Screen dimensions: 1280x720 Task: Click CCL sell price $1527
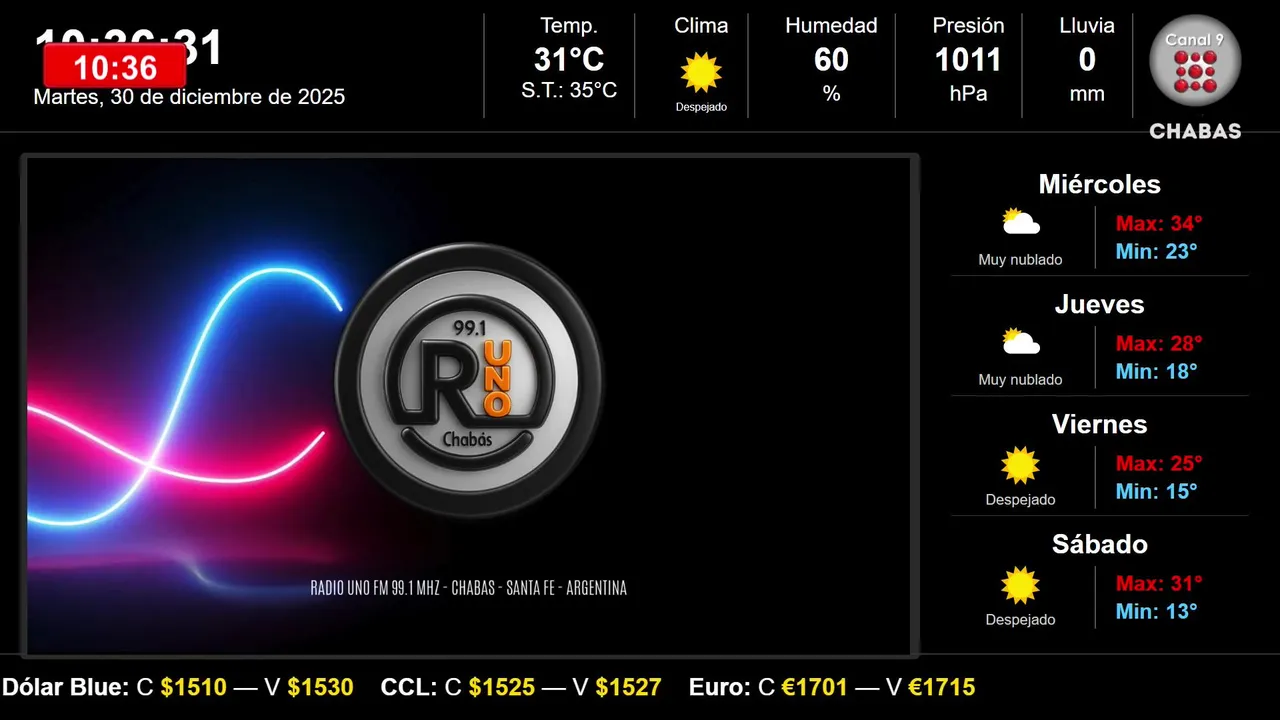click(629, 688)
